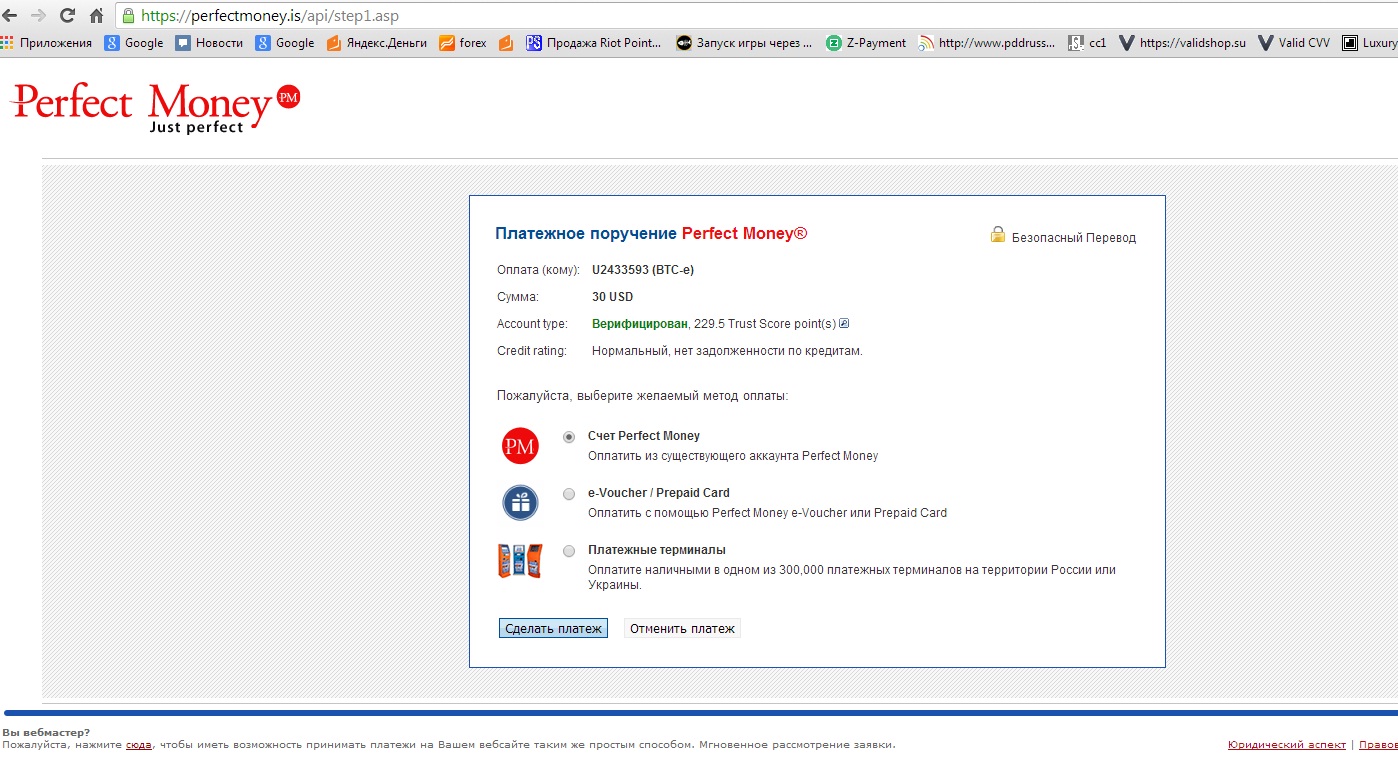Click the Безопасный Перевод padlock icon
Screen dimensions: 1398x761
(x=997, y=235)
